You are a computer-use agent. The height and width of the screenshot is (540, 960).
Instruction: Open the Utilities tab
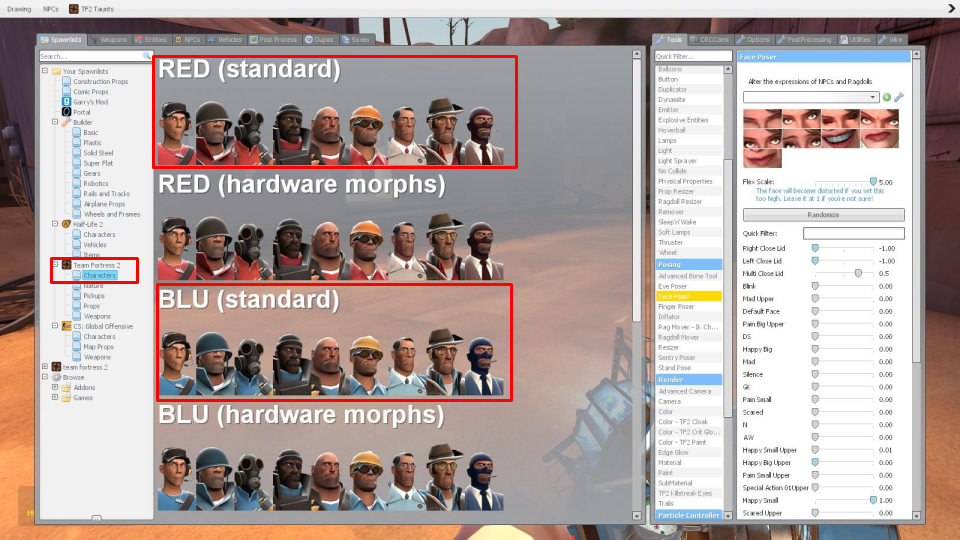pos(855,40)
